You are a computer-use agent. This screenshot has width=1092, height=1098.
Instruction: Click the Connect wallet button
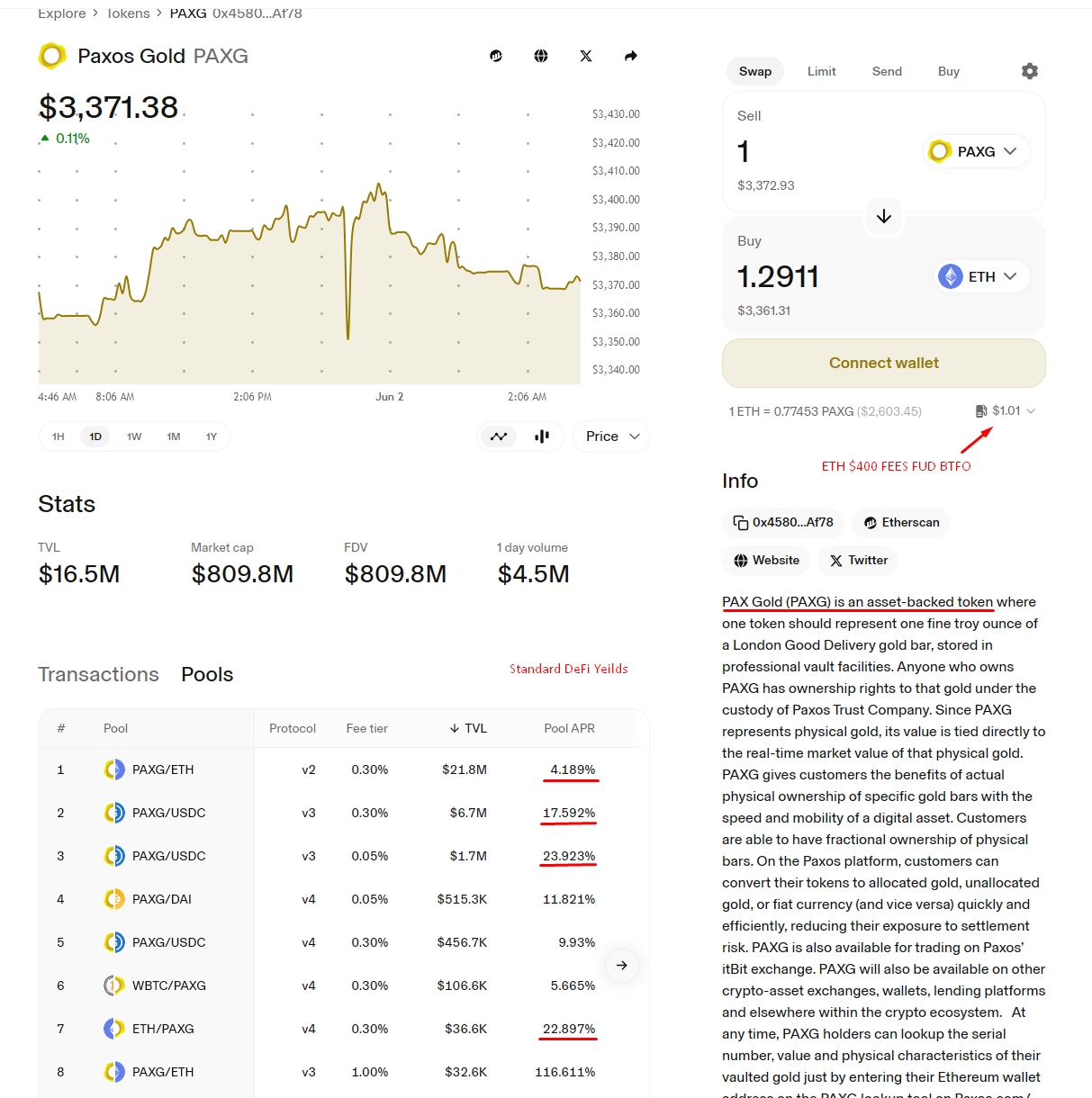884,363
